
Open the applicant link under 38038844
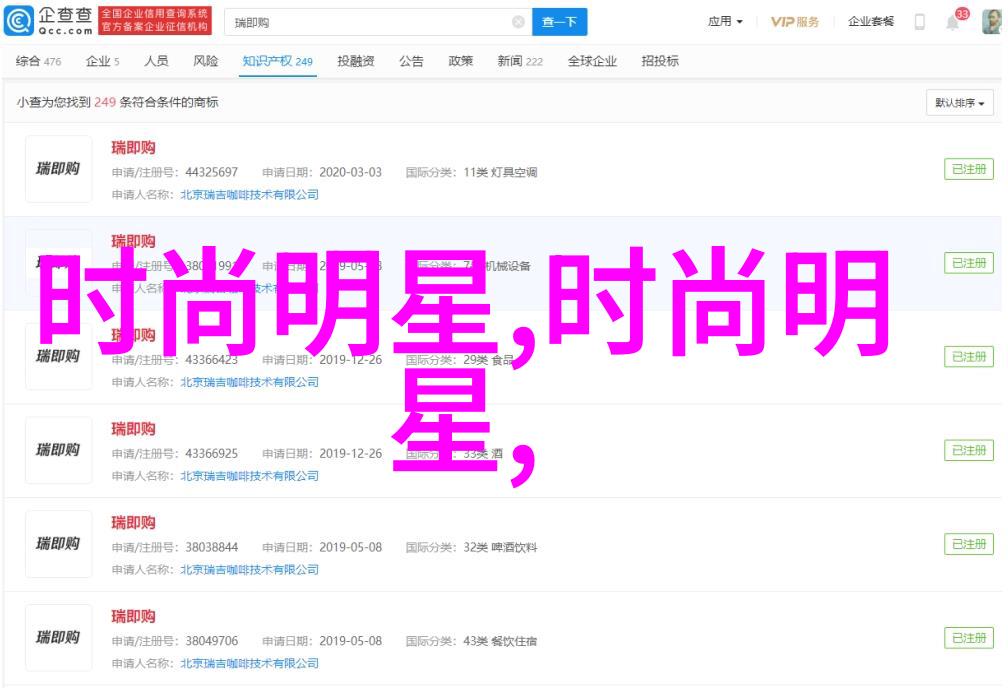pyautogui.click(x=249, y=570)
